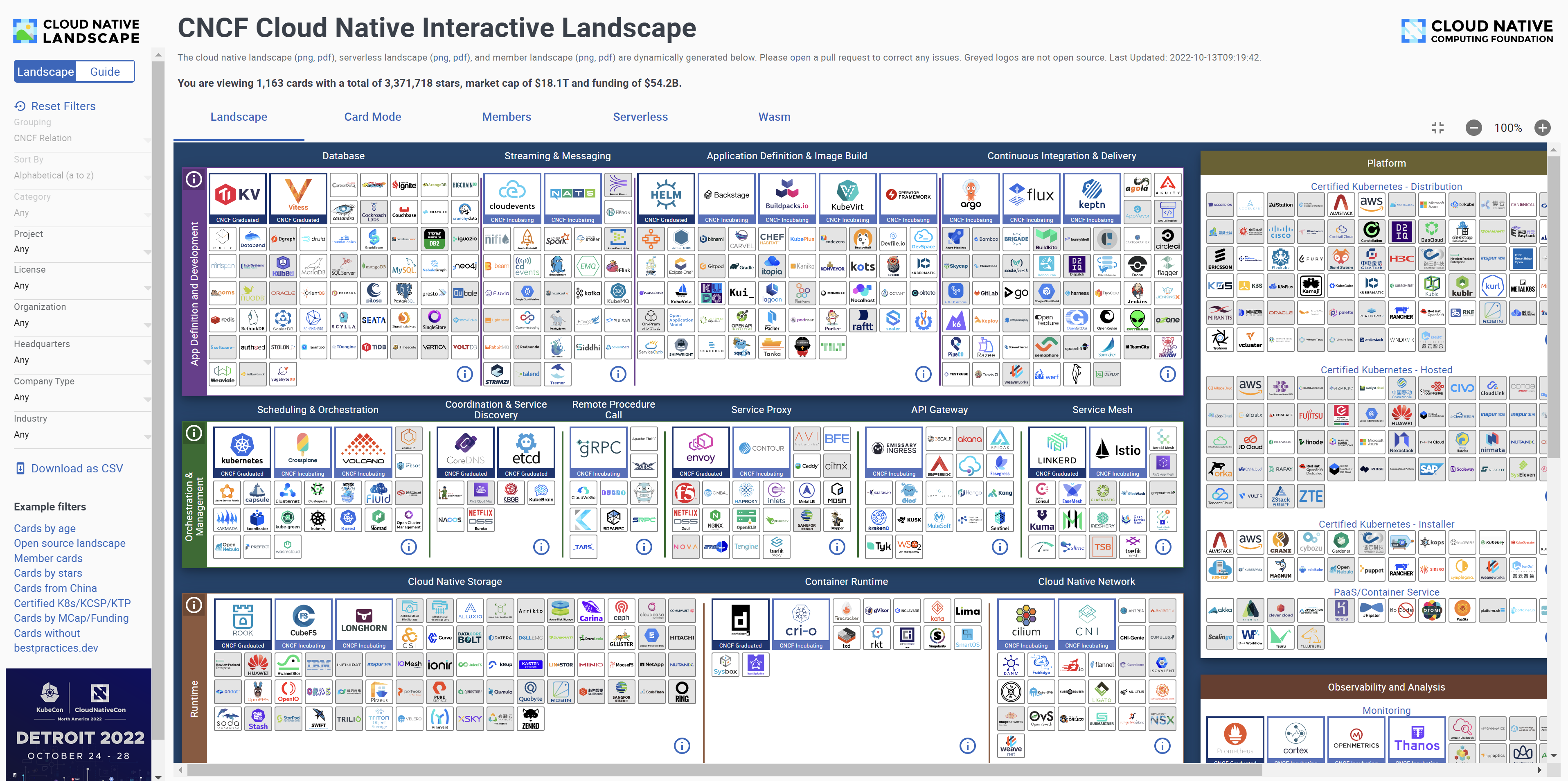Viewport: 1568px width, 781px height.
Task: Switch sidebar toggle to Landscape
Action: [x=45, y=72]
